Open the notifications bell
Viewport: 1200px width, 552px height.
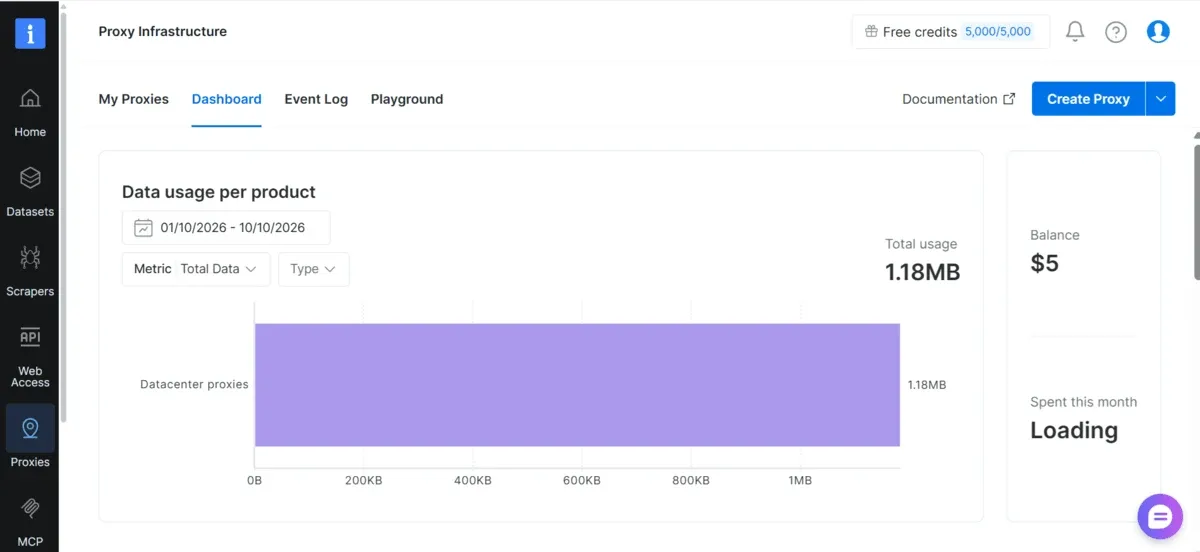click(x=1075, y=32)
